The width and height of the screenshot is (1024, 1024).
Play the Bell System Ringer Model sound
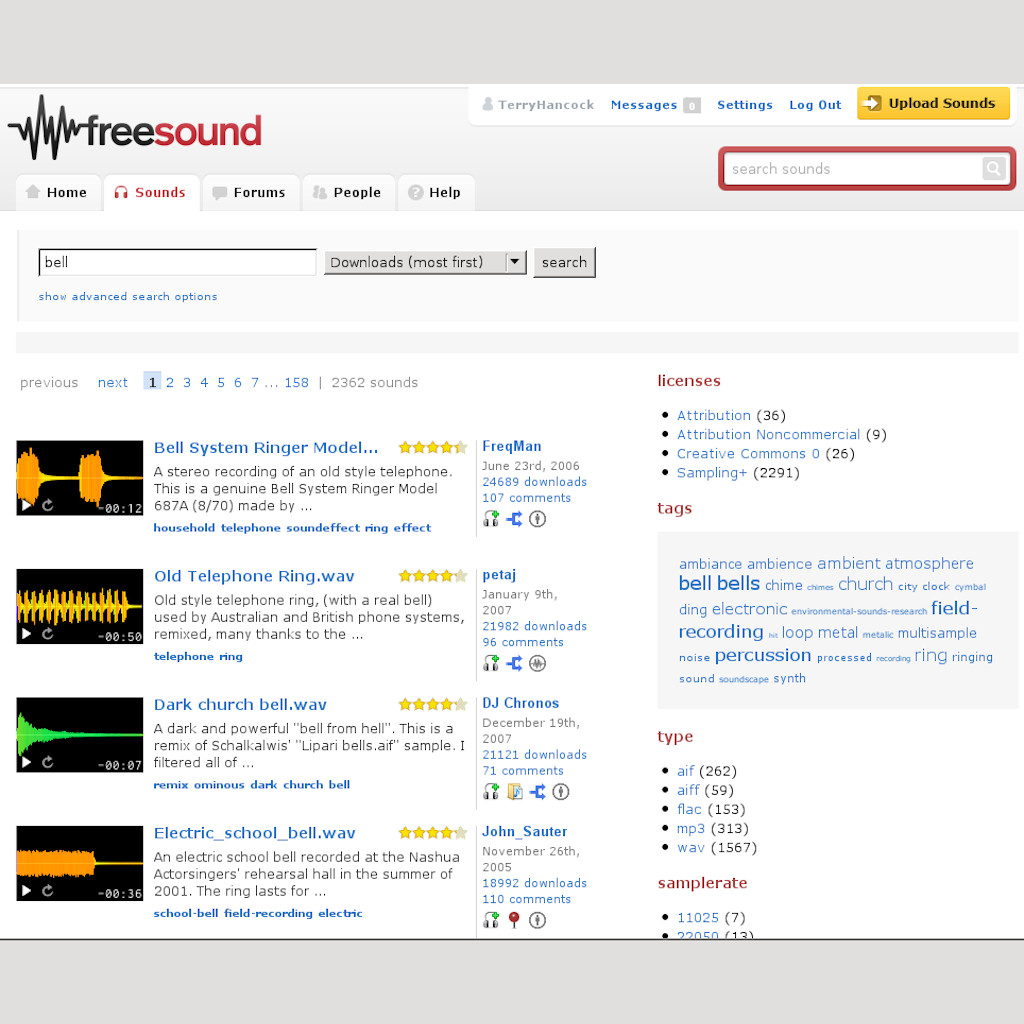(27, 506)
